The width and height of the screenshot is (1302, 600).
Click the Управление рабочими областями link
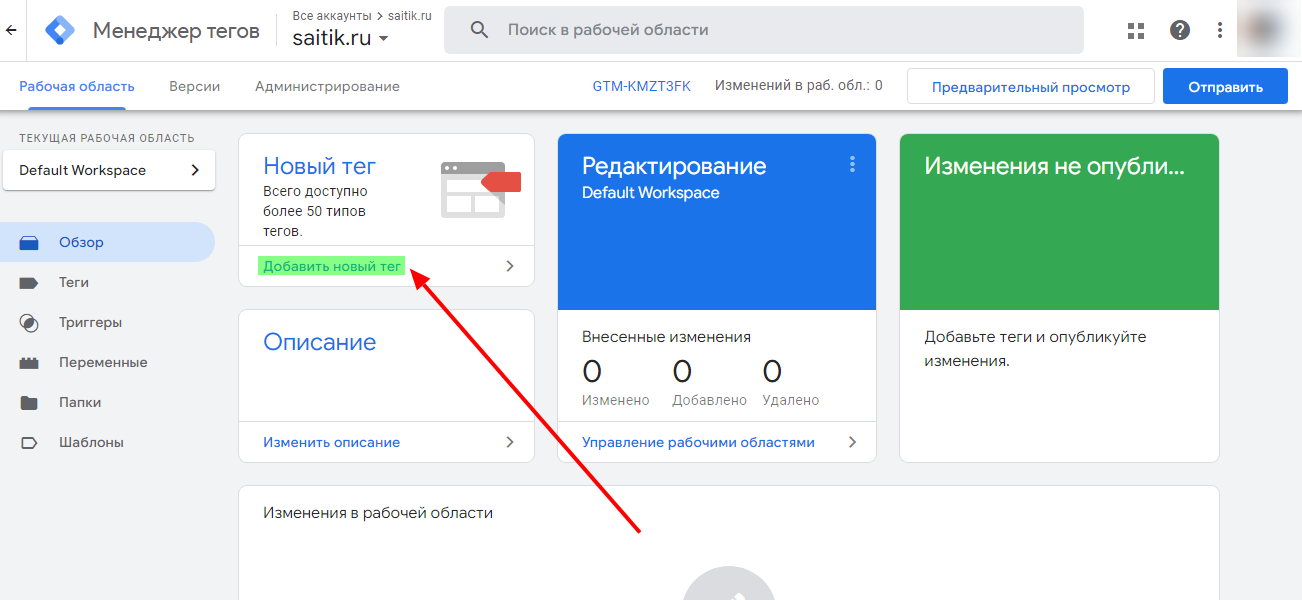click(x=698, y=442)
